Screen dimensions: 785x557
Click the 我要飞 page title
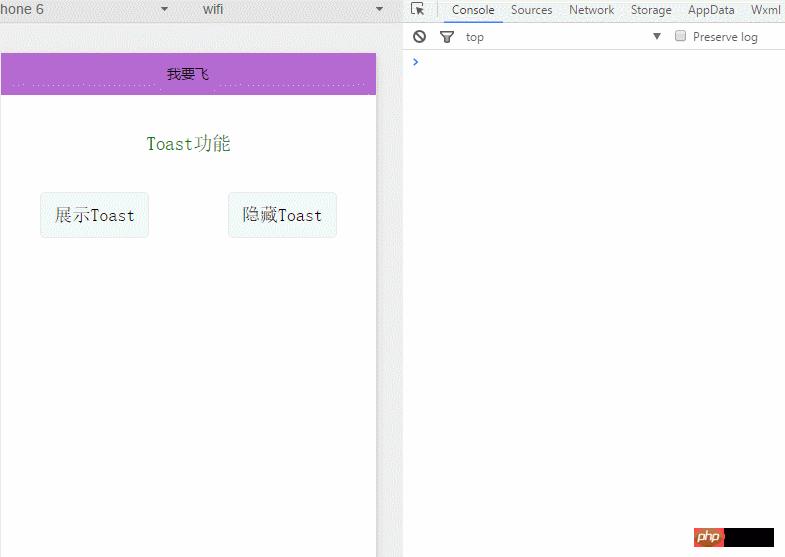coord(188,75)
